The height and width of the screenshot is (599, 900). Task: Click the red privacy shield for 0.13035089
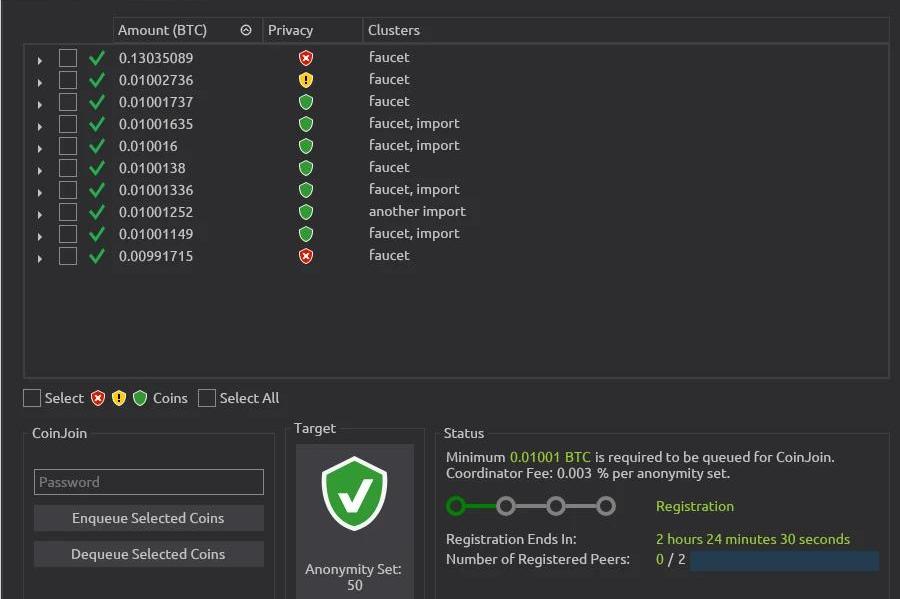pos(306,58)
